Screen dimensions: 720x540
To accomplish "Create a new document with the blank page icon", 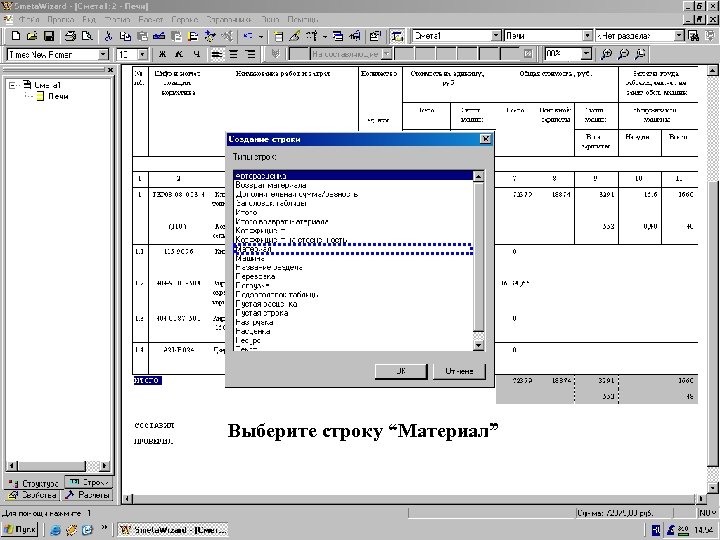I will point(16,36).
